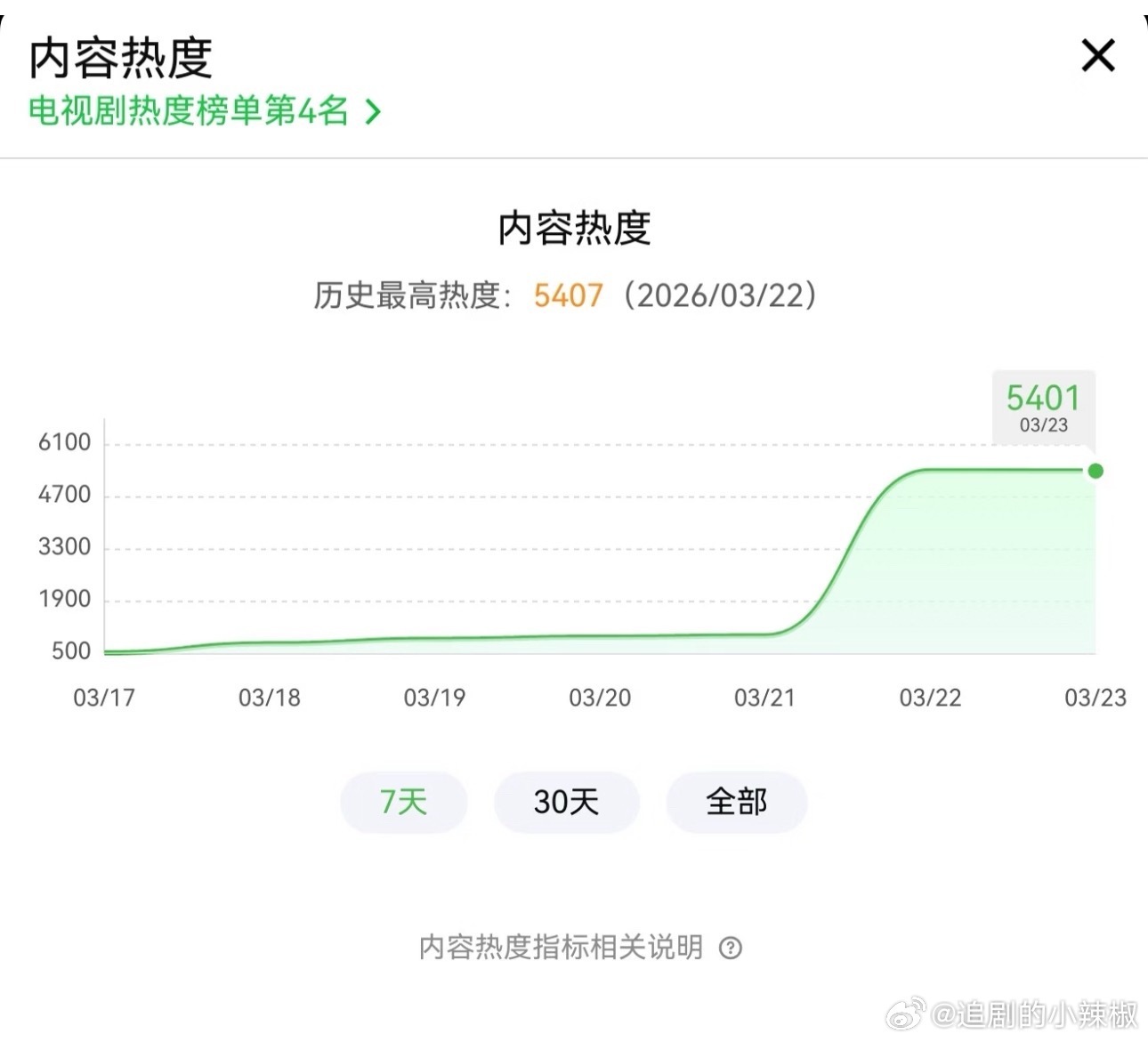Screen dimensions: 1148x1042
Task: Click the 内容热度 chart title
Action: pyautogui.click(x=574, y=227)
